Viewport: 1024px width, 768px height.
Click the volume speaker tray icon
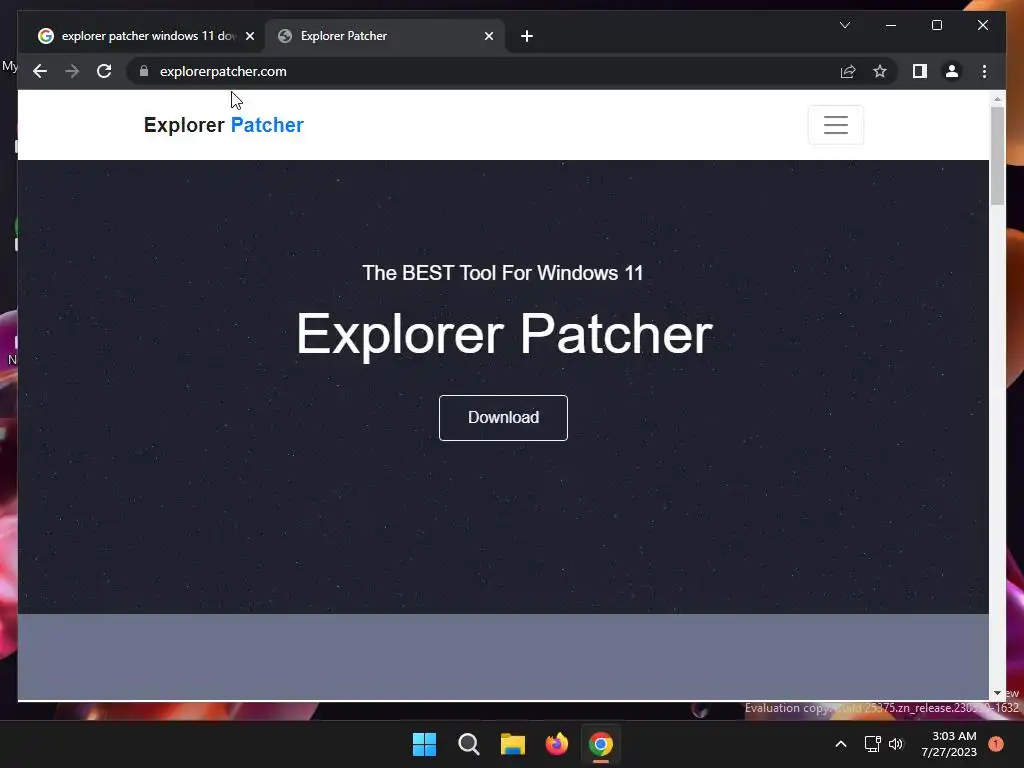coord(896,744)
